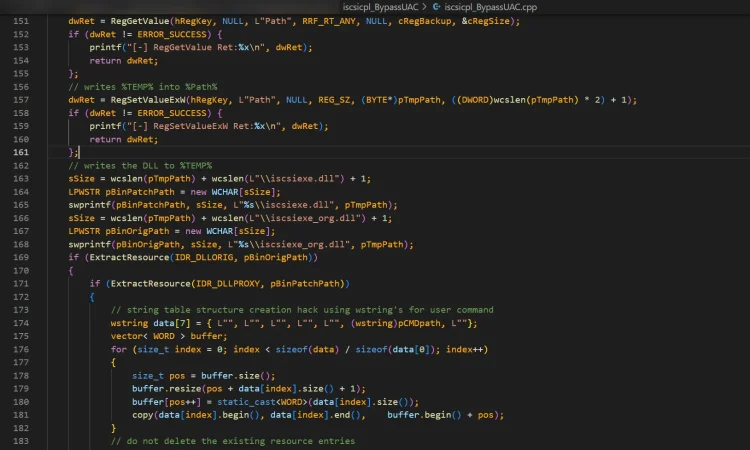The width and height of the screenshot is (750, 450).
Task: Click the "[-] RegGetValue Ret:%x\n" printf string
Action: (196, 47)
